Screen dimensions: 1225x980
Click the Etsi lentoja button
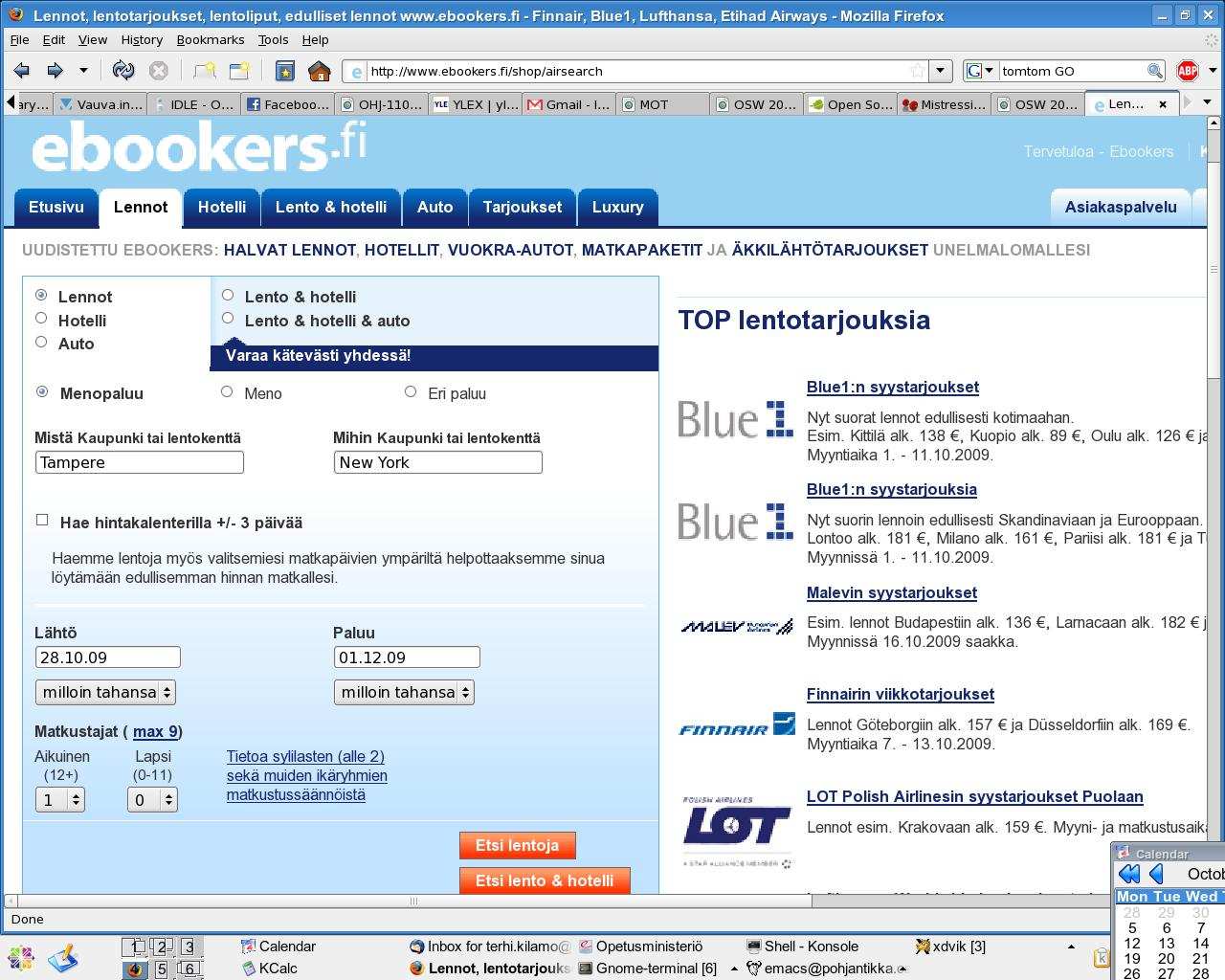(517, 845)
